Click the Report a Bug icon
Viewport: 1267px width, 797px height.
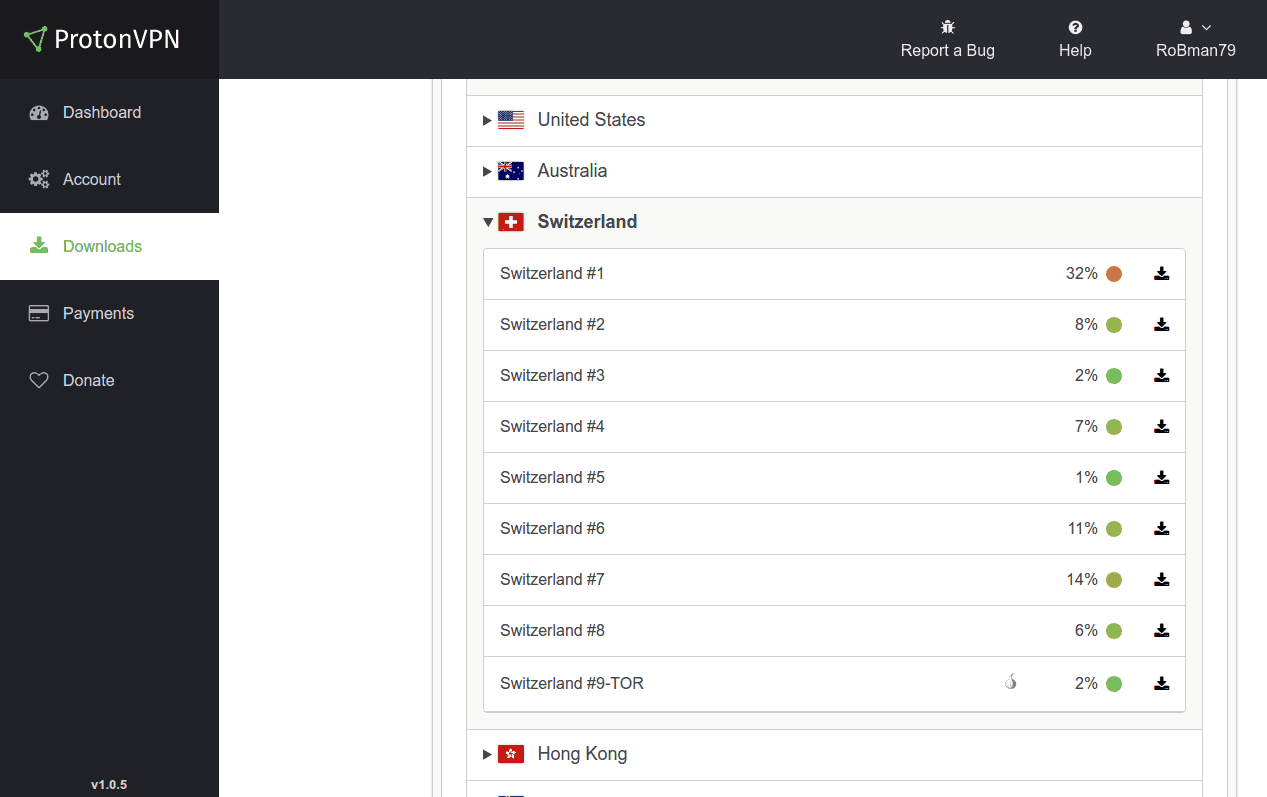click(x=947, y=27)
